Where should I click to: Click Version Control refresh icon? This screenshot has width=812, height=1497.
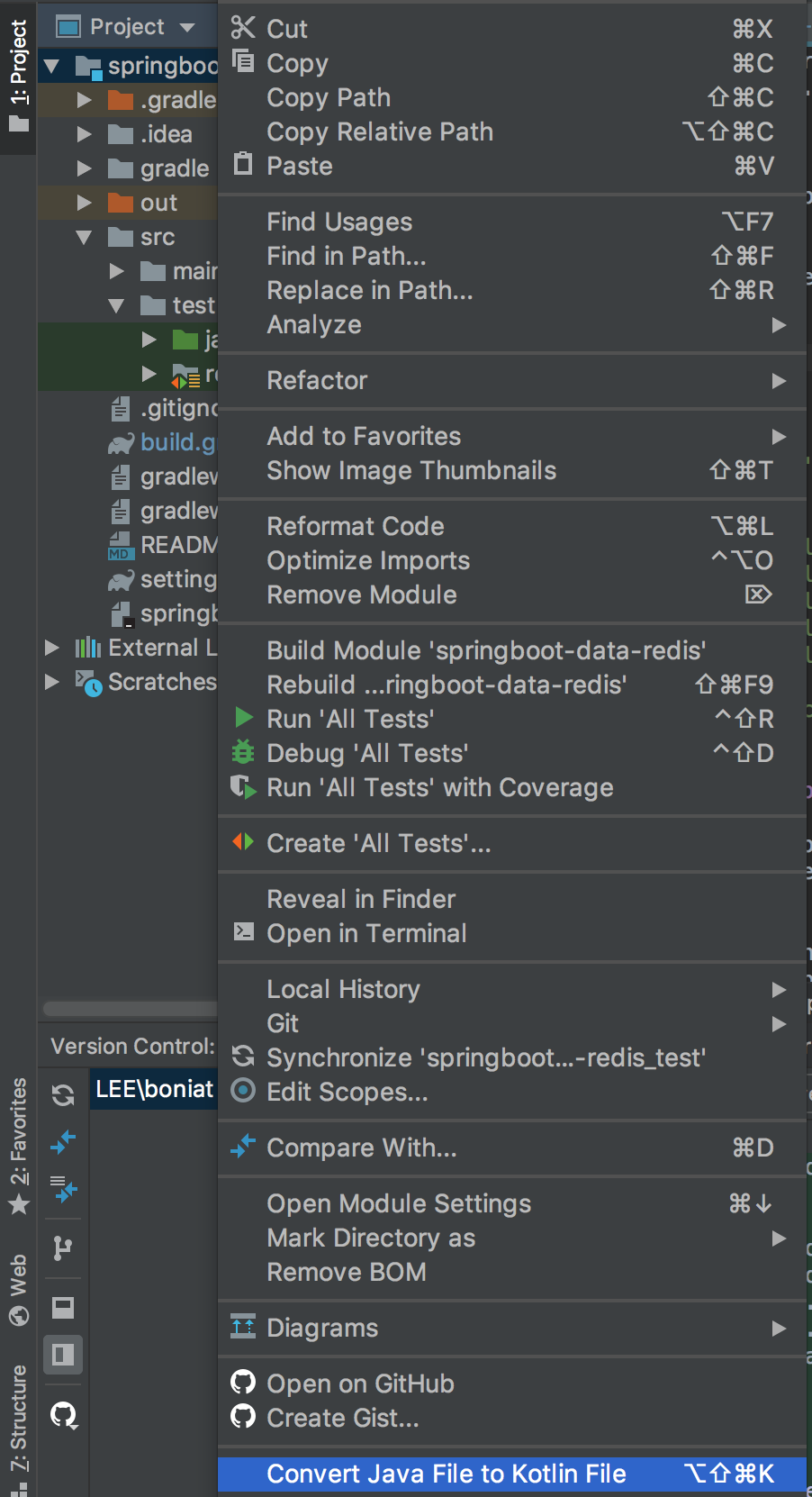pos(63,1095)
